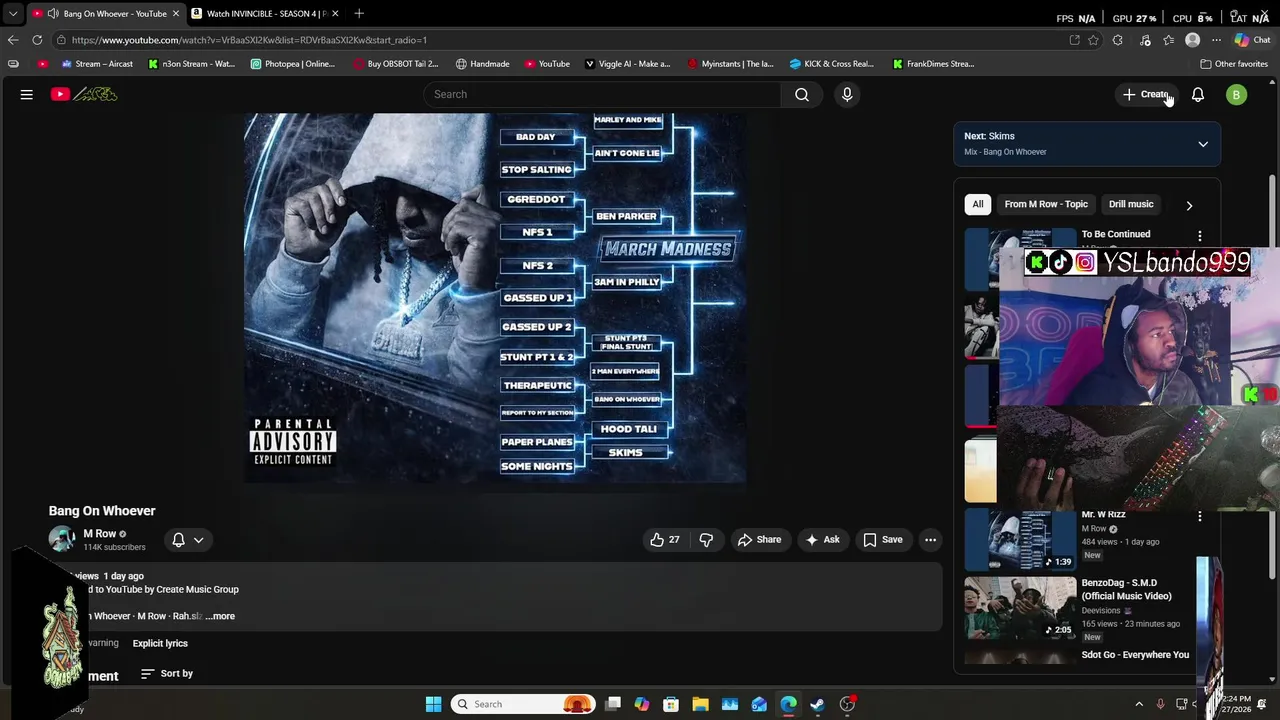Toggle subscription notification bell for M Row
This screenshot has width=1280, height=720.
(188, 540)
